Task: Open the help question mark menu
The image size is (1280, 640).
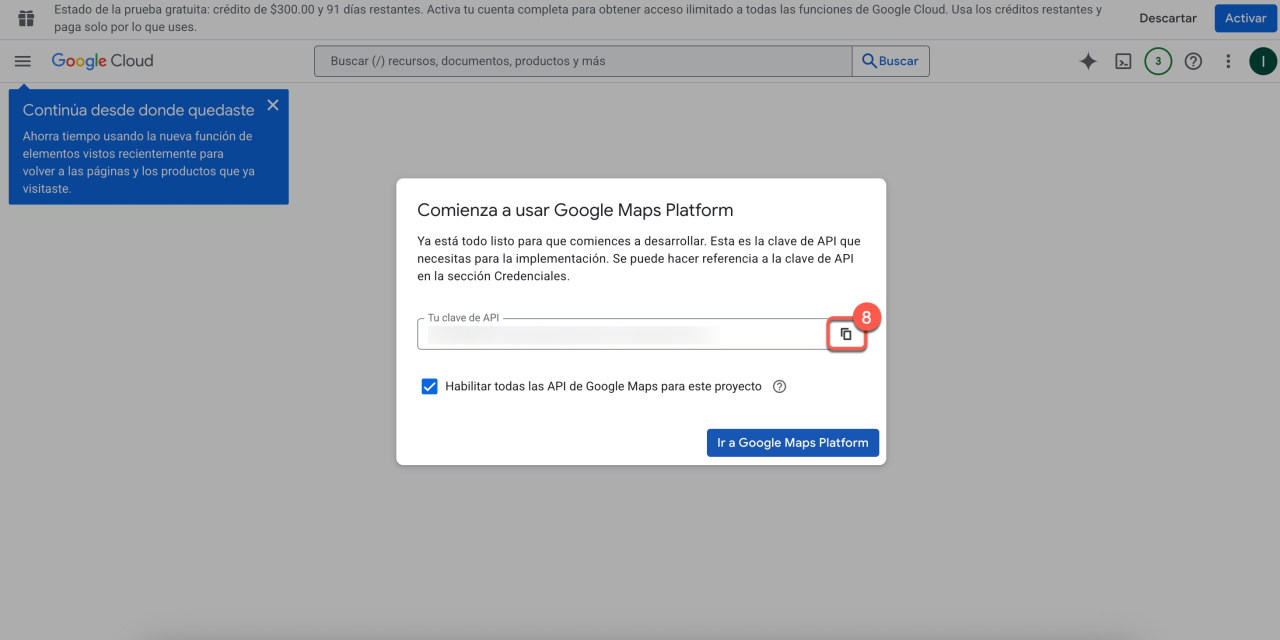Action: coord(1193,61)
